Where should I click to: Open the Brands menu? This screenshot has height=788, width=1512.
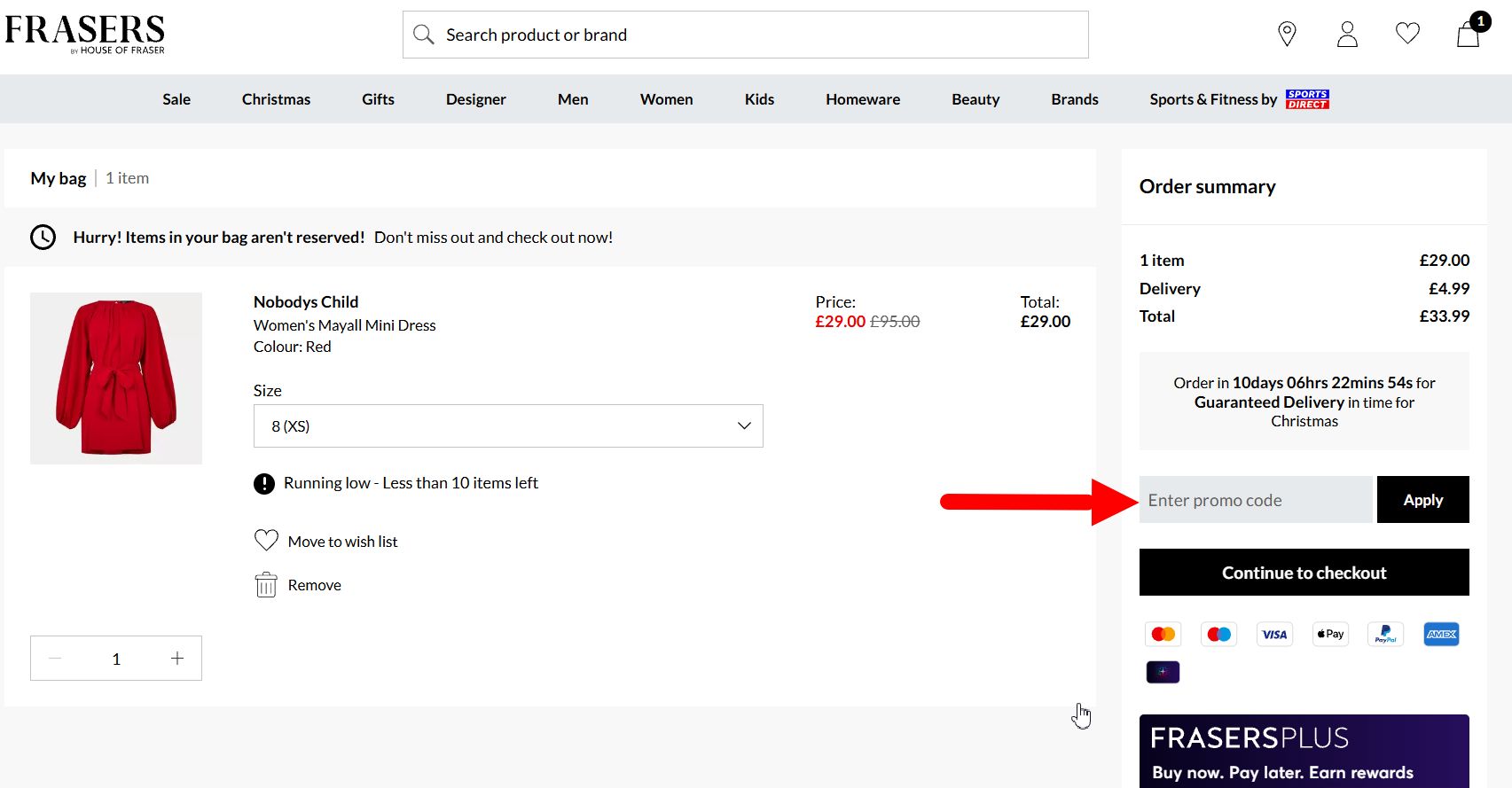(1075, 99)
